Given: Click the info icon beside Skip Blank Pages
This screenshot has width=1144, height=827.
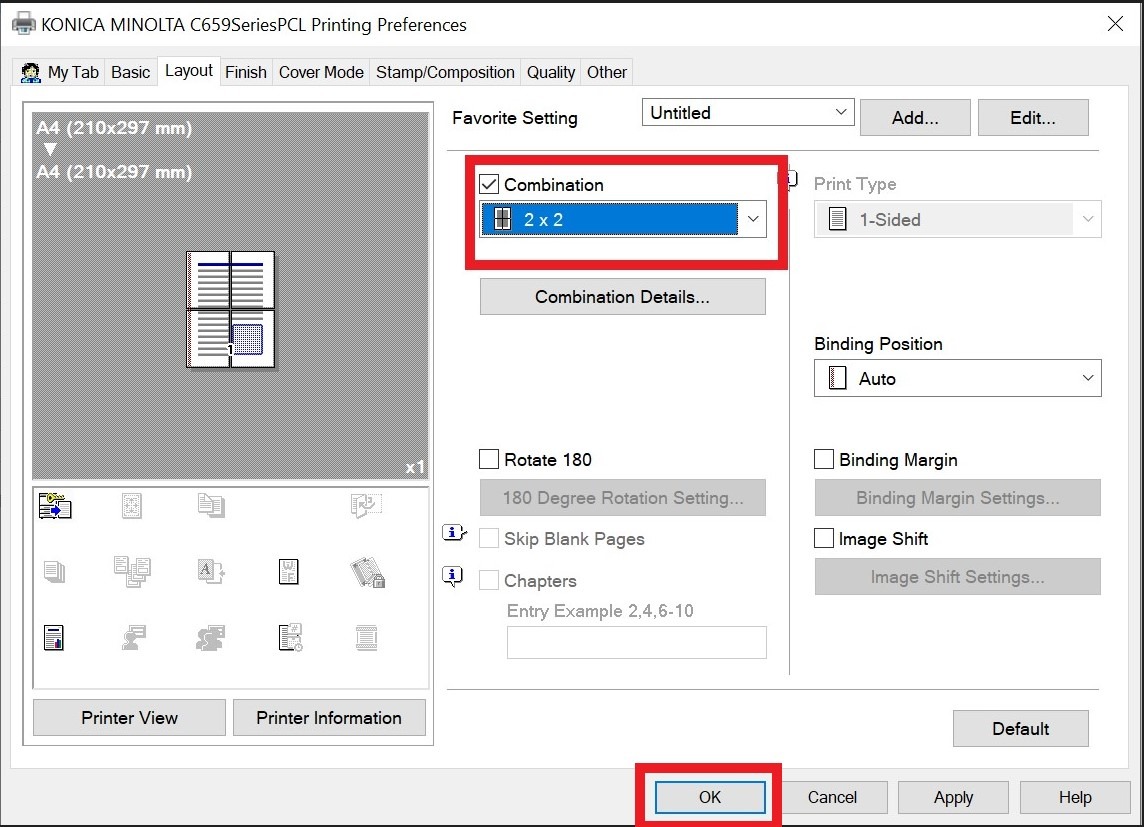Looking at the screenshot, I should tap(453, 534).
